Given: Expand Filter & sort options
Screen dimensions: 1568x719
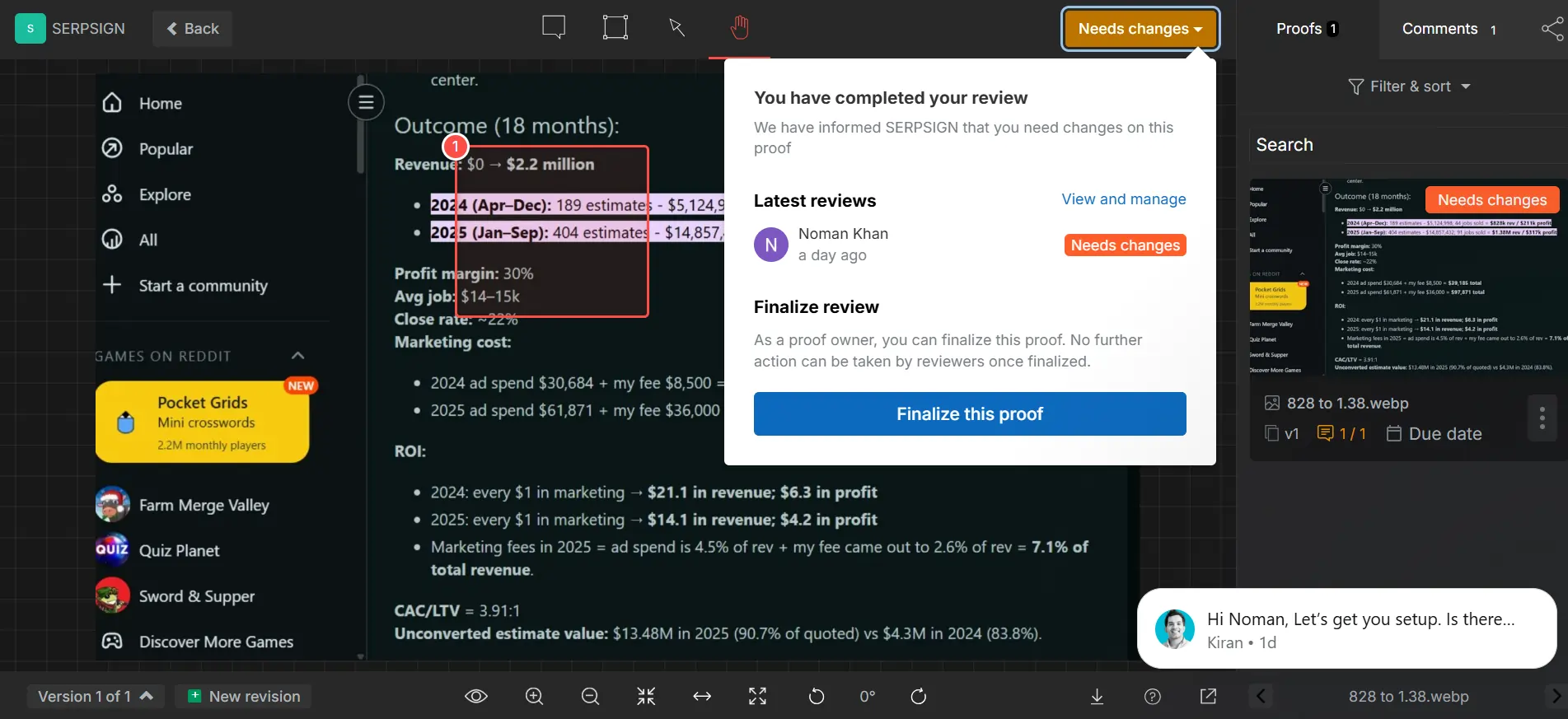Looking at the screenshot, I should (1409, 86).
